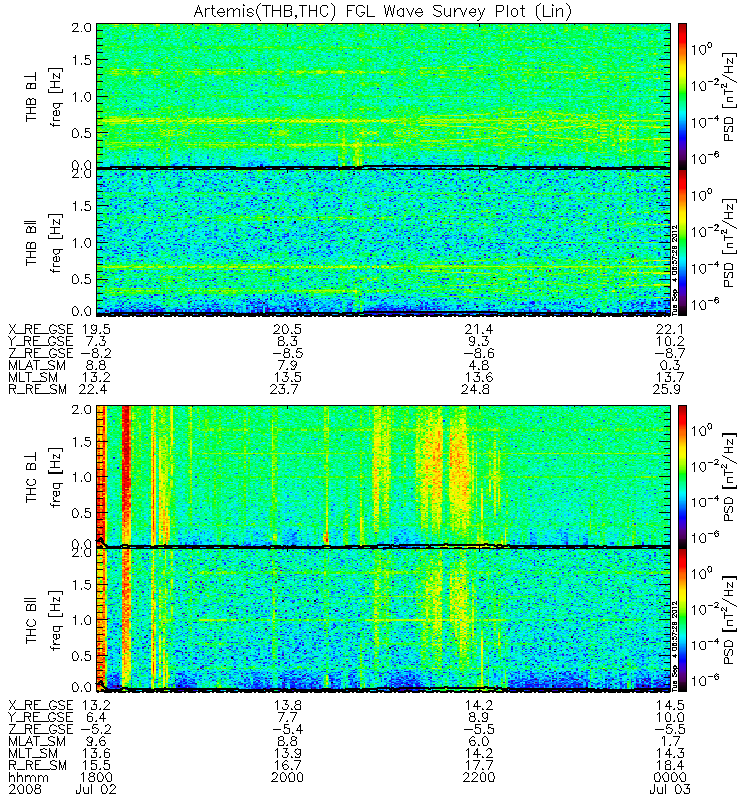Click the '0.5' frequency tick on THB B∥ axis
This screenshot has width=750, height=800.
point(81,280)
